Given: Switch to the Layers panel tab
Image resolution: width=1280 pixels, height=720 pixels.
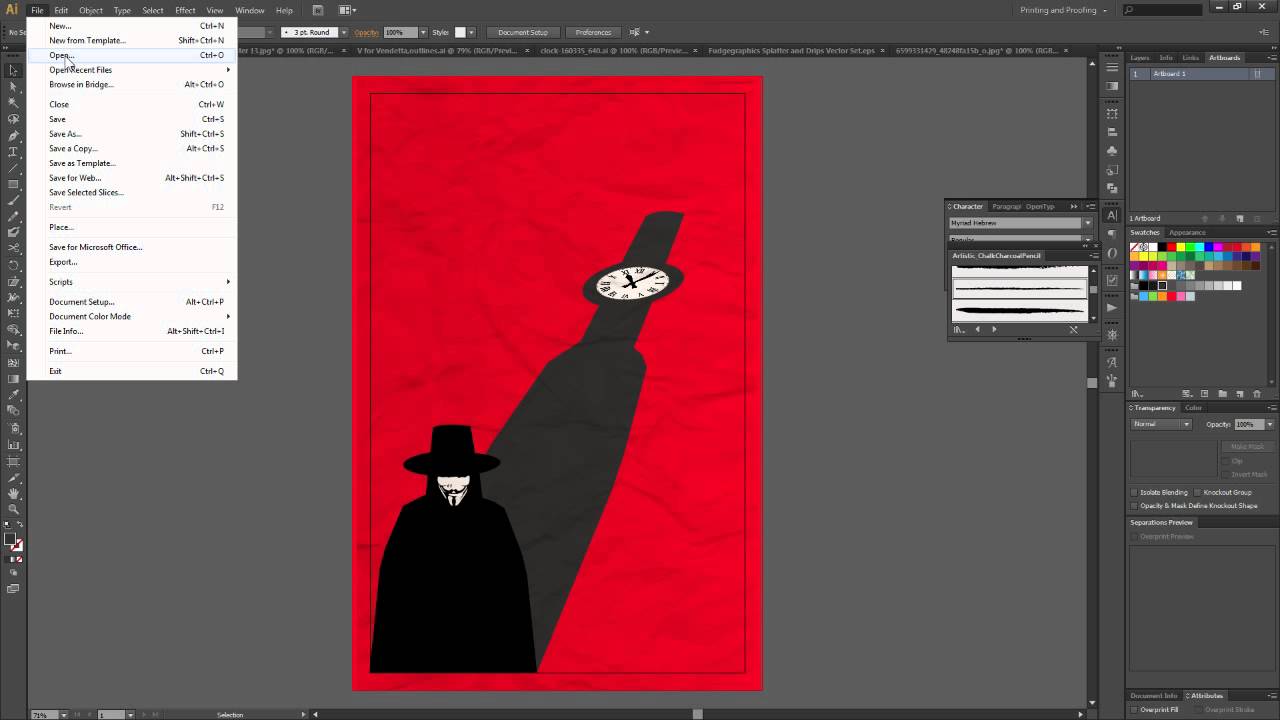Looking at the screenshot, I should [1140, 58].
